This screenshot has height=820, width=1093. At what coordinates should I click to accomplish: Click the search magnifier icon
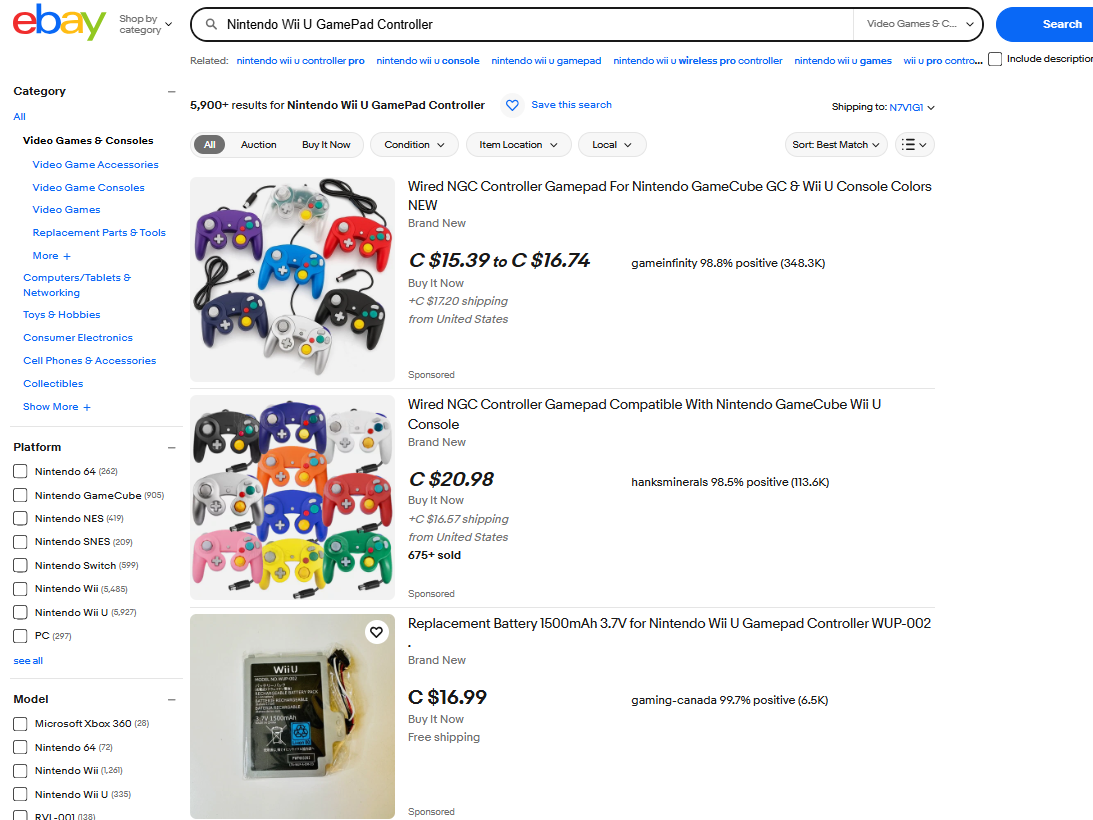pos(210,24)
